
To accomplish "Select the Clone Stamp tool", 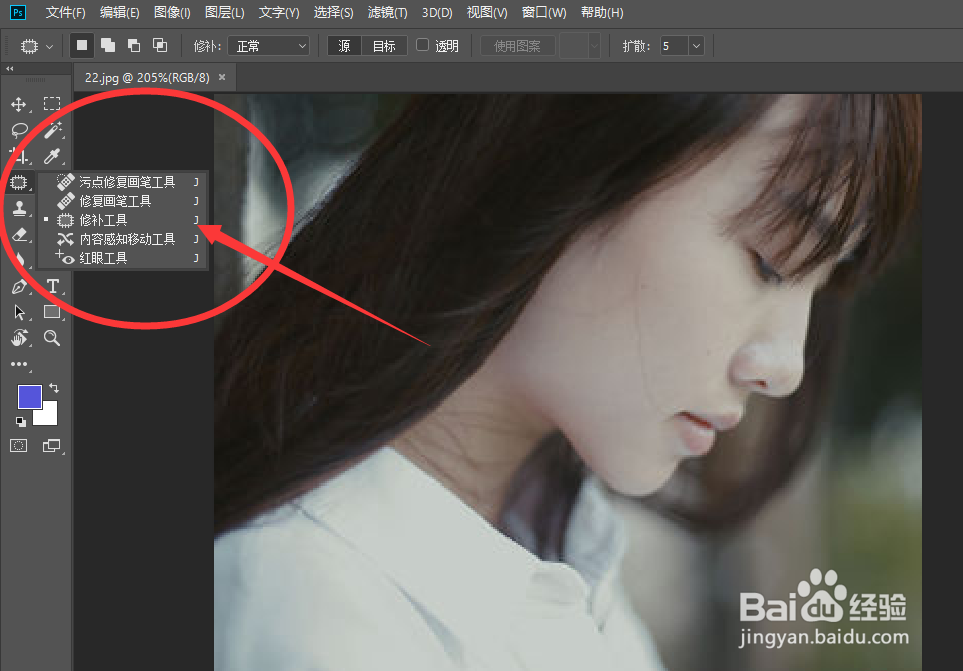I will tap(19, 209).
